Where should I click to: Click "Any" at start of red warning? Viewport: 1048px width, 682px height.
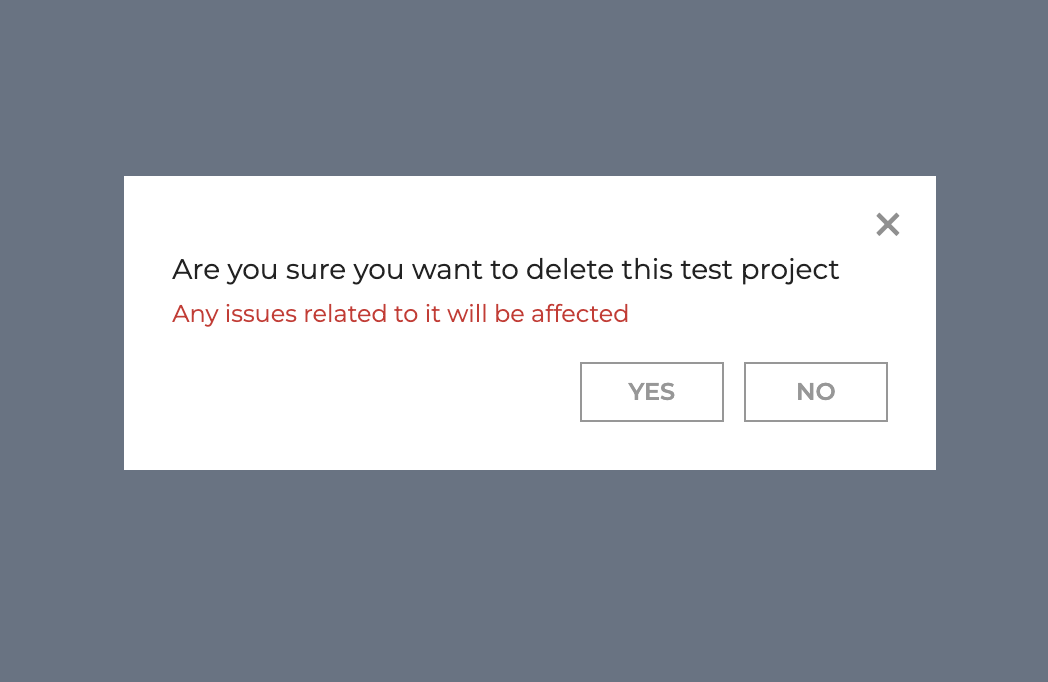tap(195, 314)
